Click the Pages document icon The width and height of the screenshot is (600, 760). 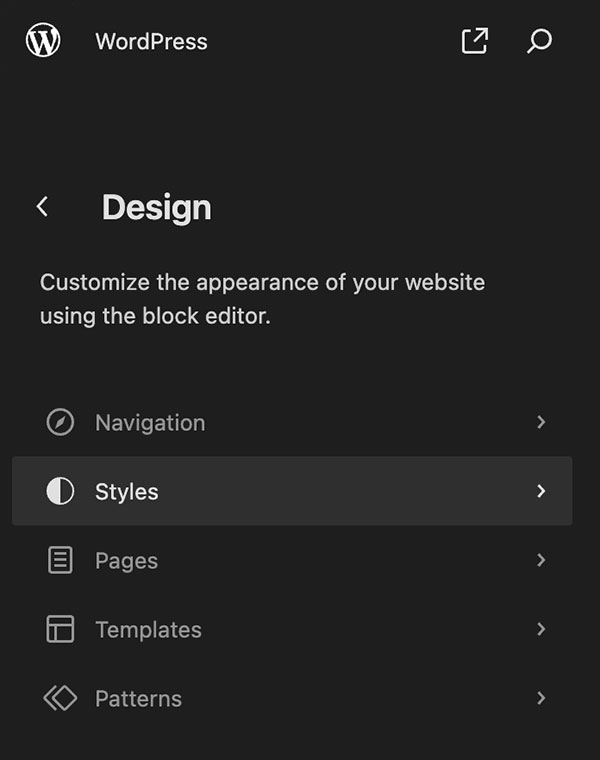pyautogui.click(x=60, y=560)
